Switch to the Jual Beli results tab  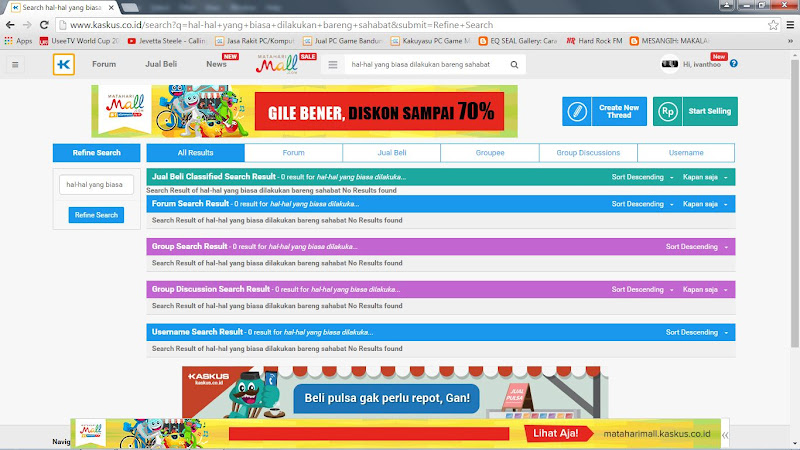pos(392,153)
